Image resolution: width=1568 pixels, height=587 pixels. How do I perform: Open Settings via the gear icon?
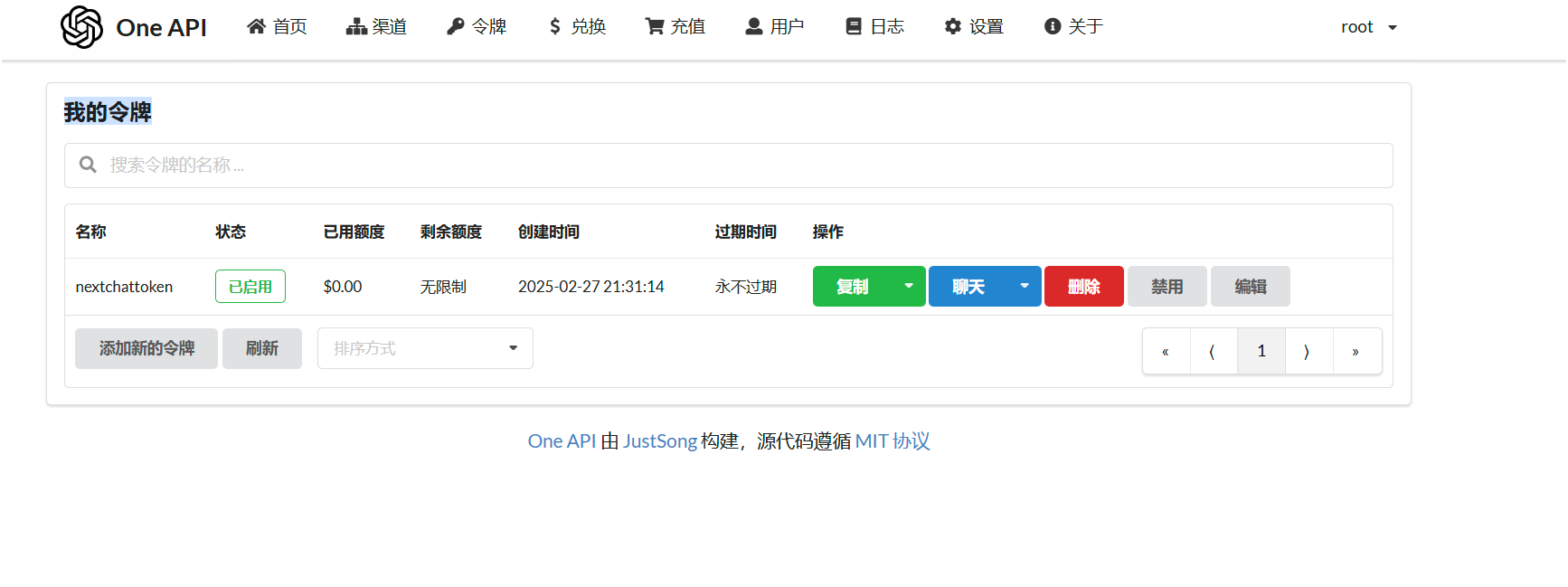tap(953, 27)
